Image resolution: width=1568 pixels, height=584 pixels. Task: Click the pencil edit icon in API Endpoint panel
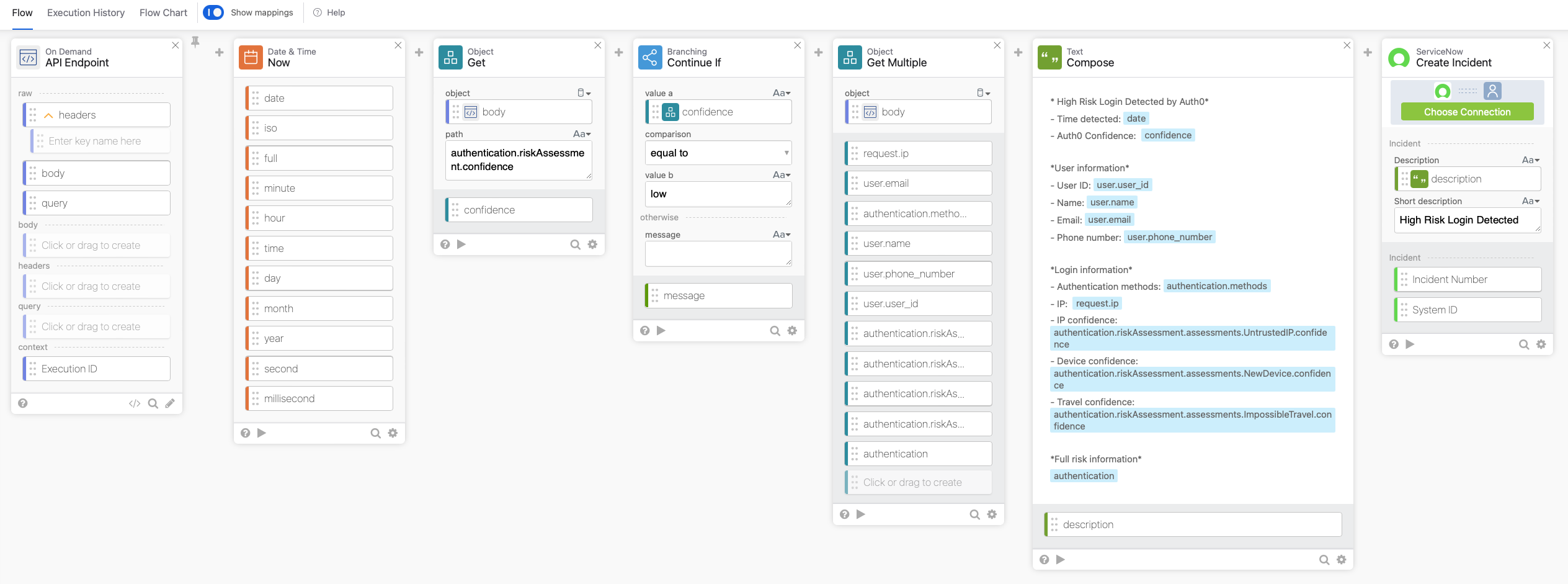click(x=171, y=403)
